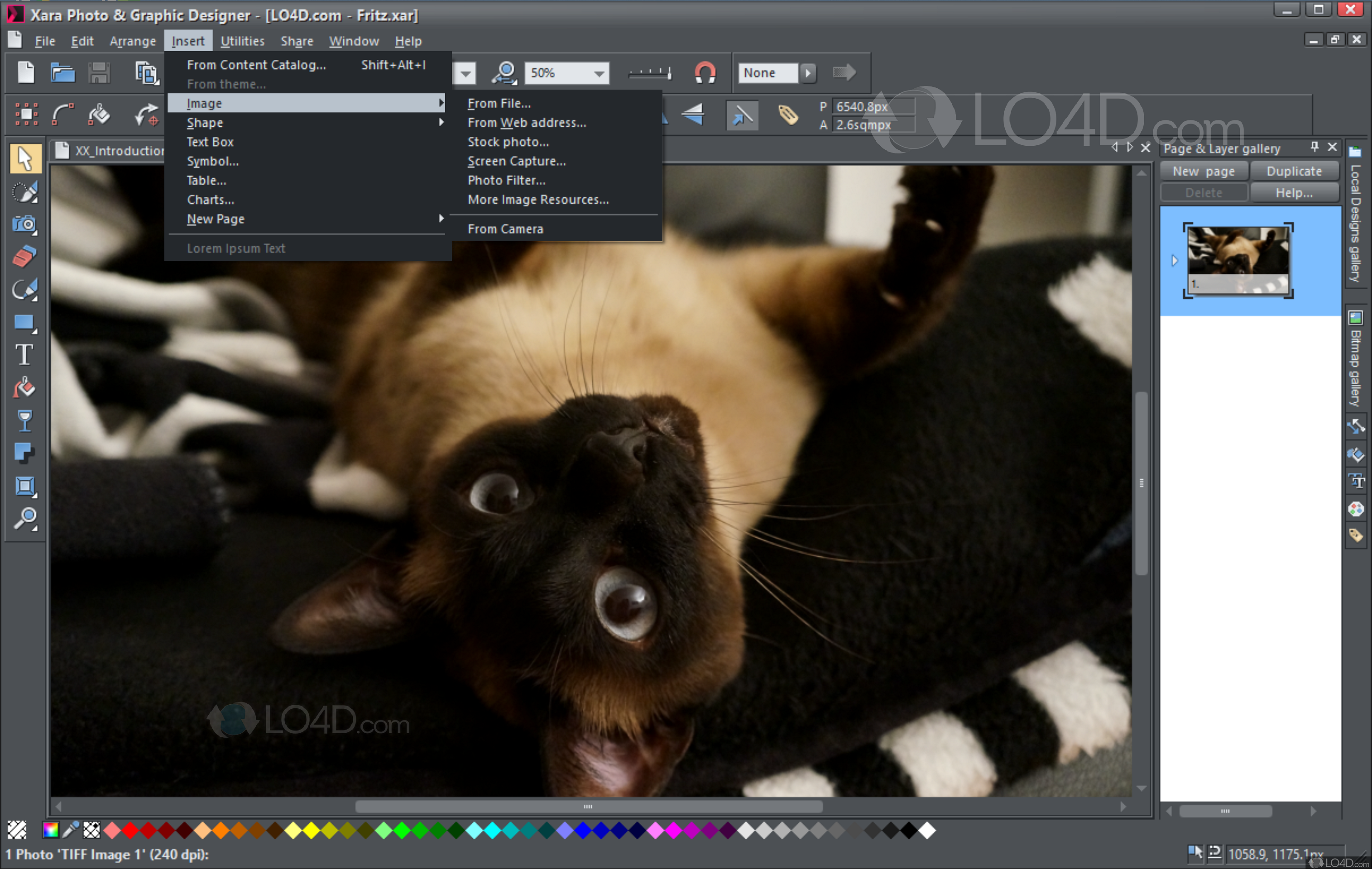Open the zoom 50% dropdown

coord(599,73)
